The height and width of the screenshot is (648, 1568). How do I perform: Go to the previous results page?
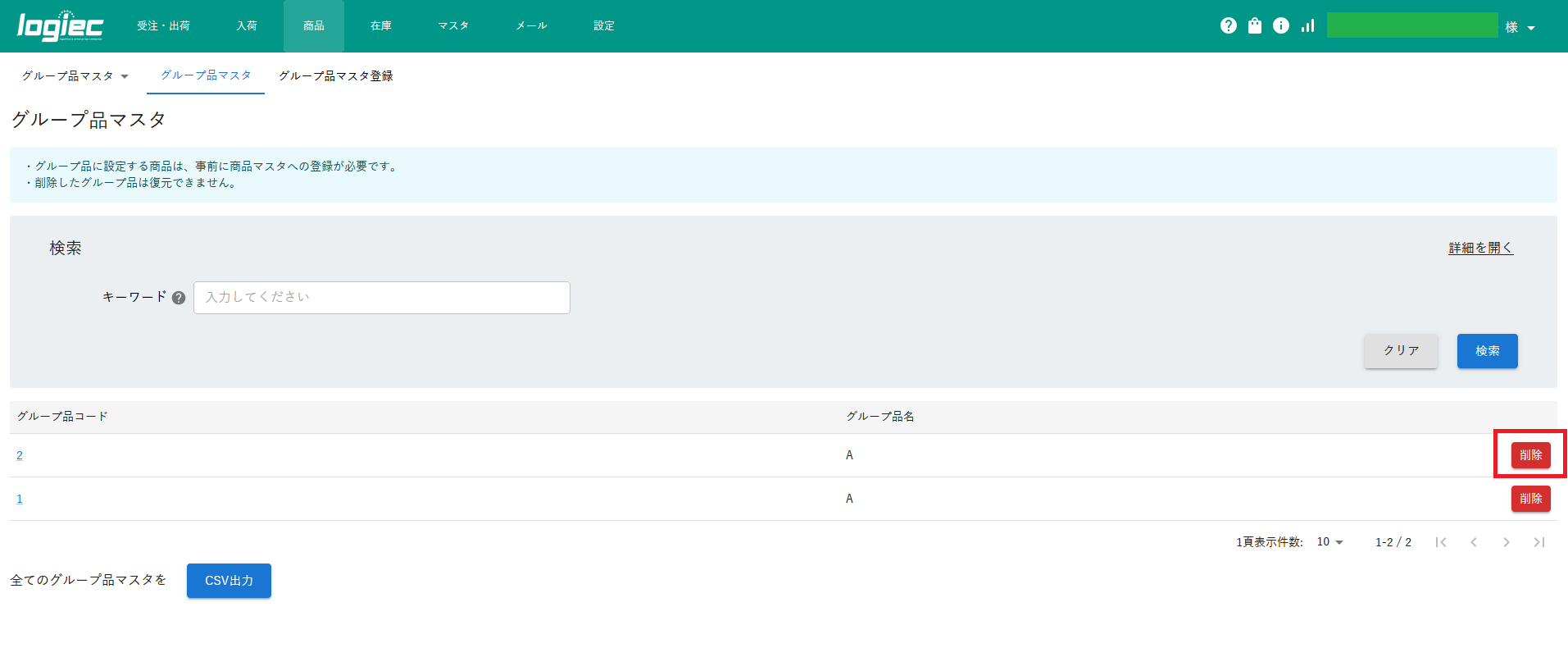1474,542
